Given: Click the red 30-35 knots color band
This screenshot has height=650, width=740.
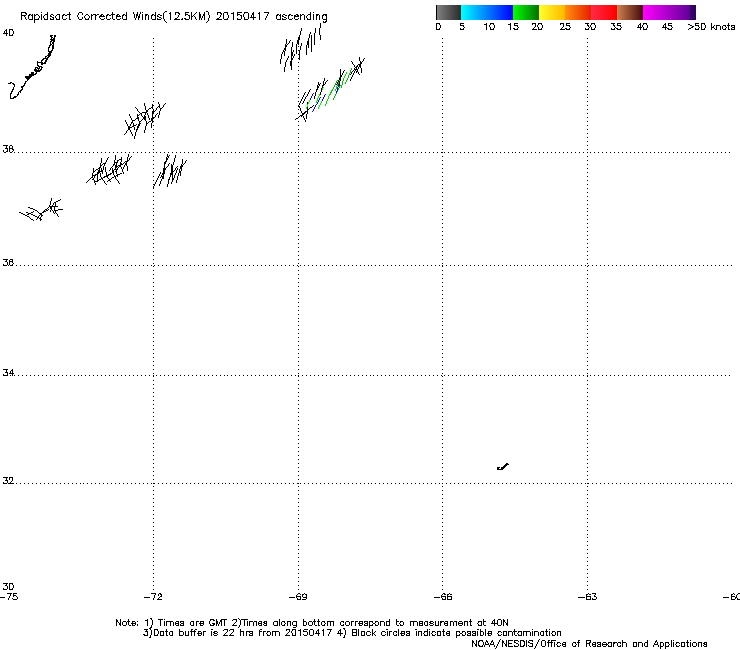Looking at the screenshot, I should pos(604,12).
